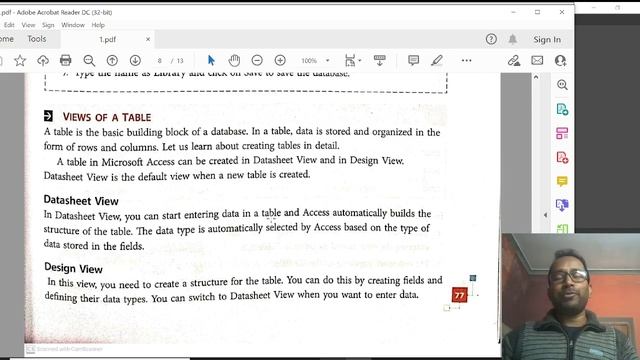The height and width of the screenshot is (360, 640).
Task: Open the View menu
Action: click(x=28, y=25)
